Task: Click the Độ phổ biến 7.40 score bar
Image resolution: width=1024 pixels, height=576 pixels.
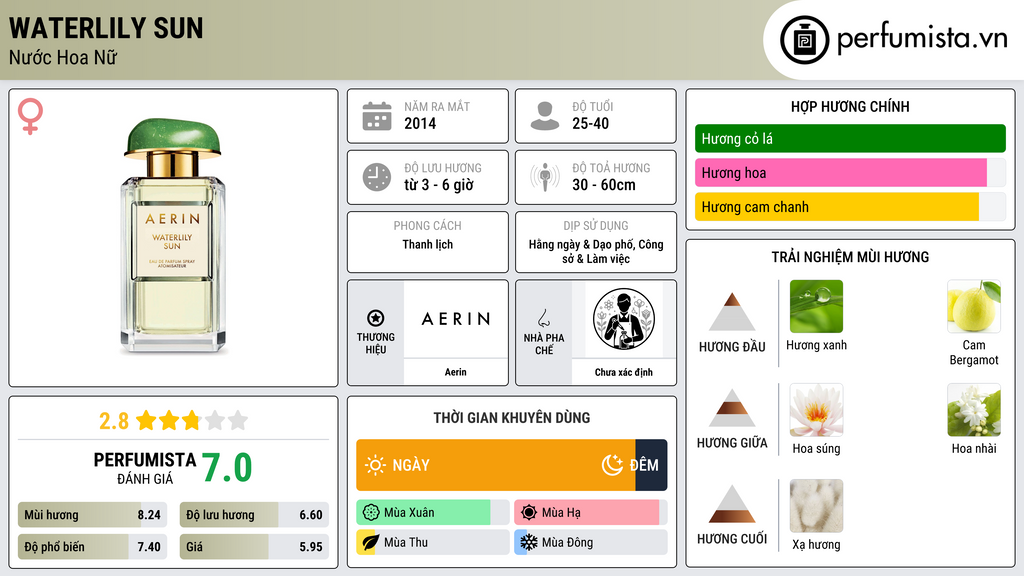Action: [92, 547]
